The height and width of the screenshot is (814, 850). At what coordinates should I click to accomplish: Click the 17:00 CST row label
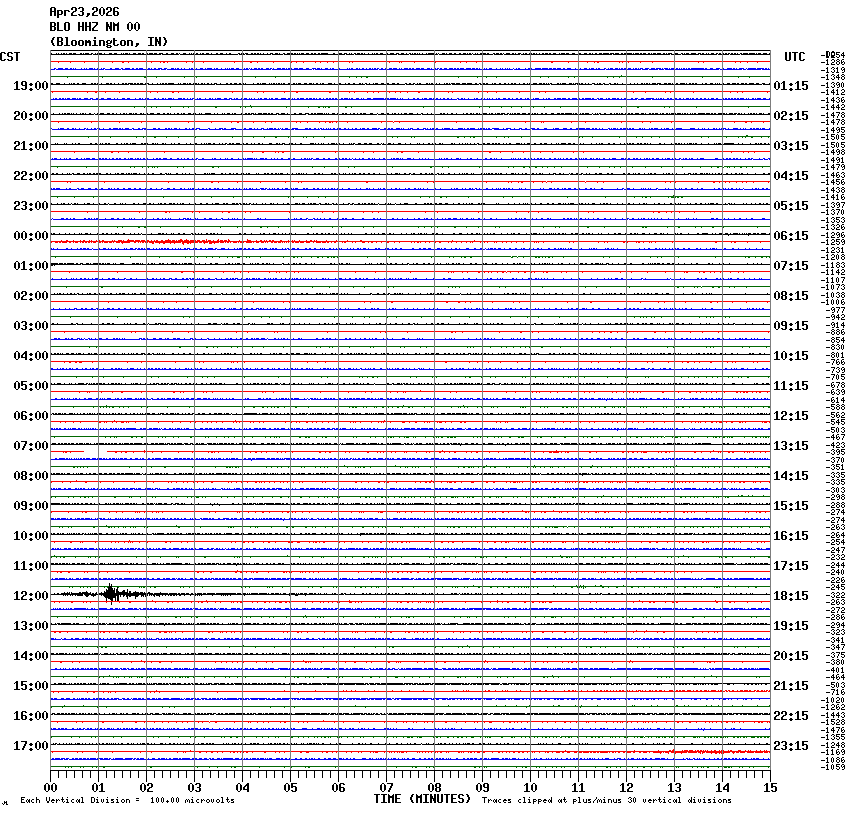[x=30, y=746]
